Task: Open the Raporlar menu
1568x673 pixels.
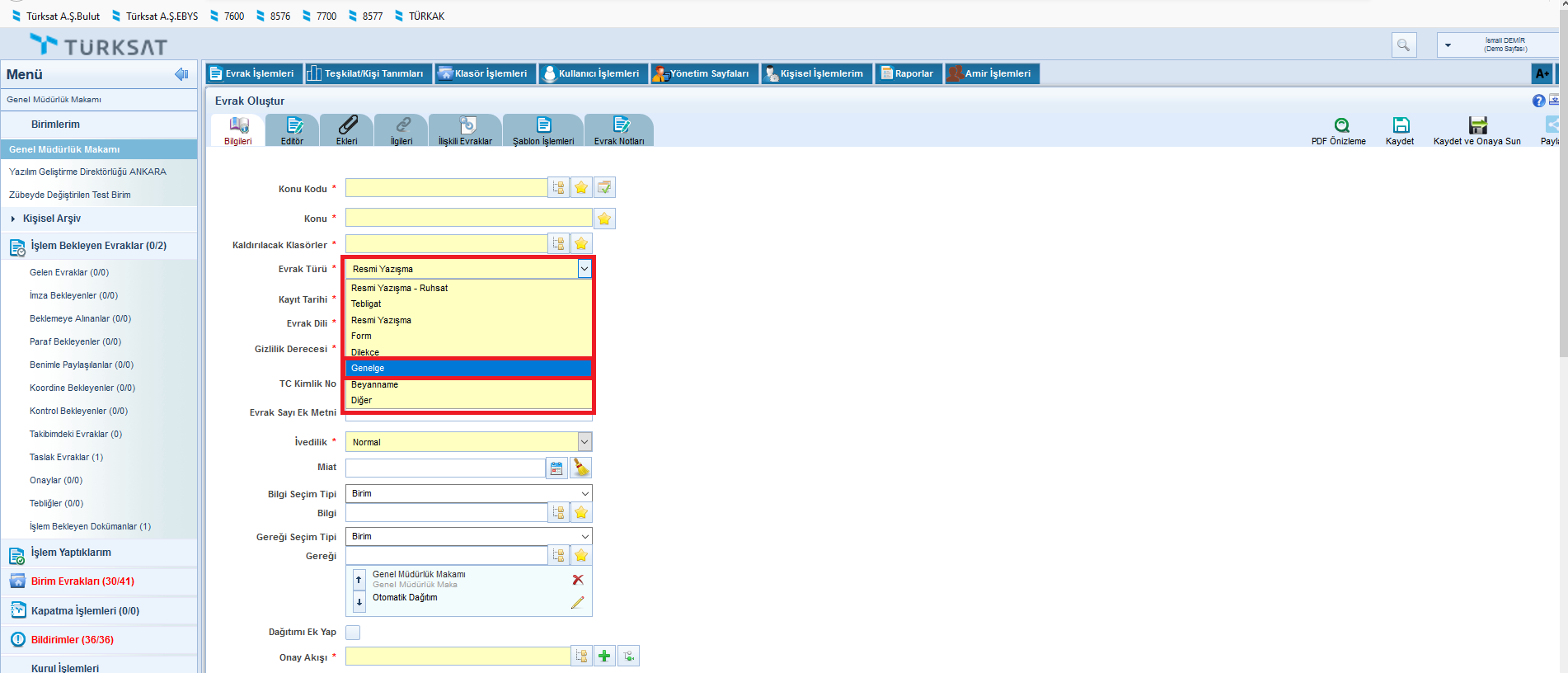Action: [908, 73]
